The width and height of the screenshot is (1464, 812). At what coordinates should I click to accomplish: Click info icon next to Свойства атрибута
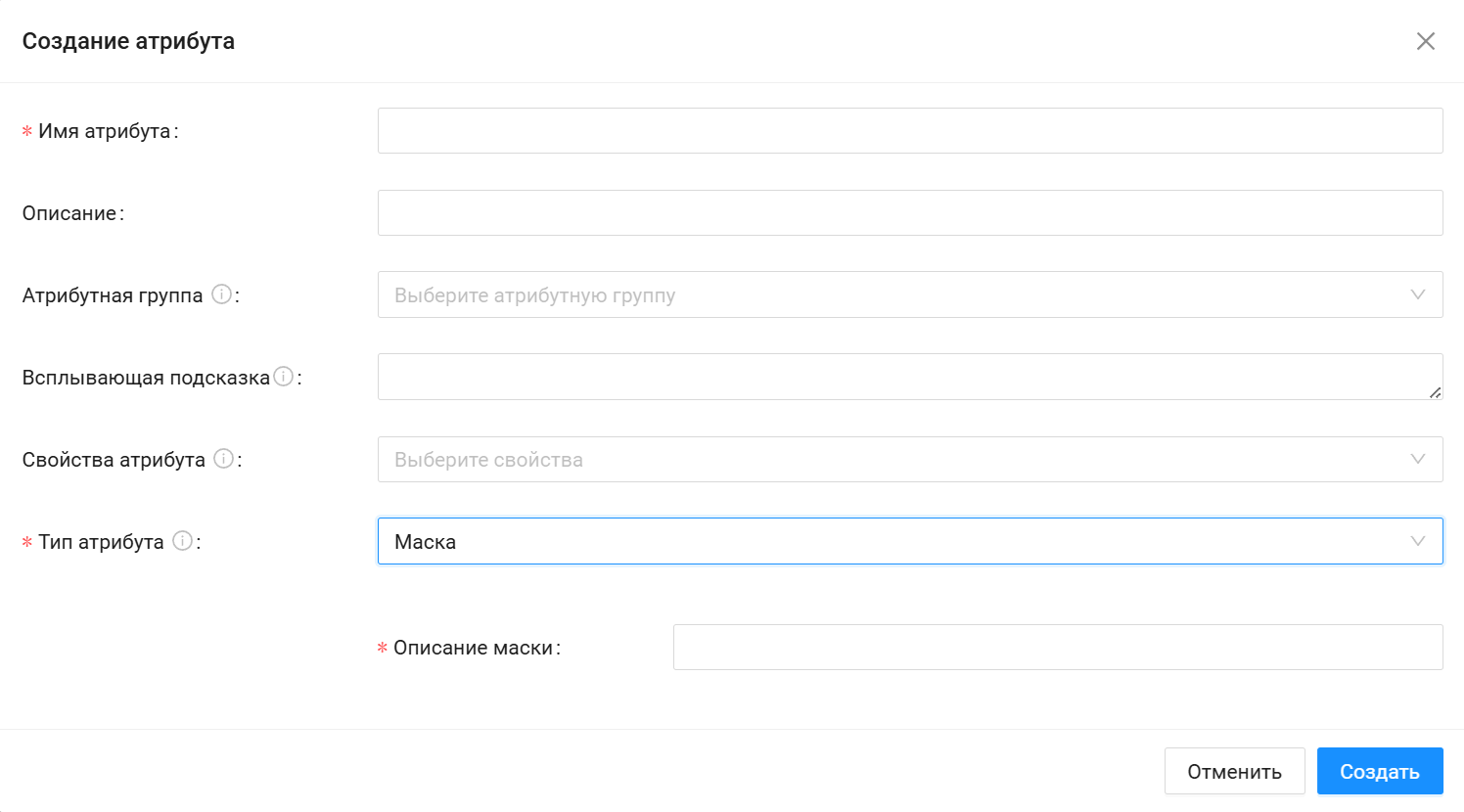[x=224, y=459]
